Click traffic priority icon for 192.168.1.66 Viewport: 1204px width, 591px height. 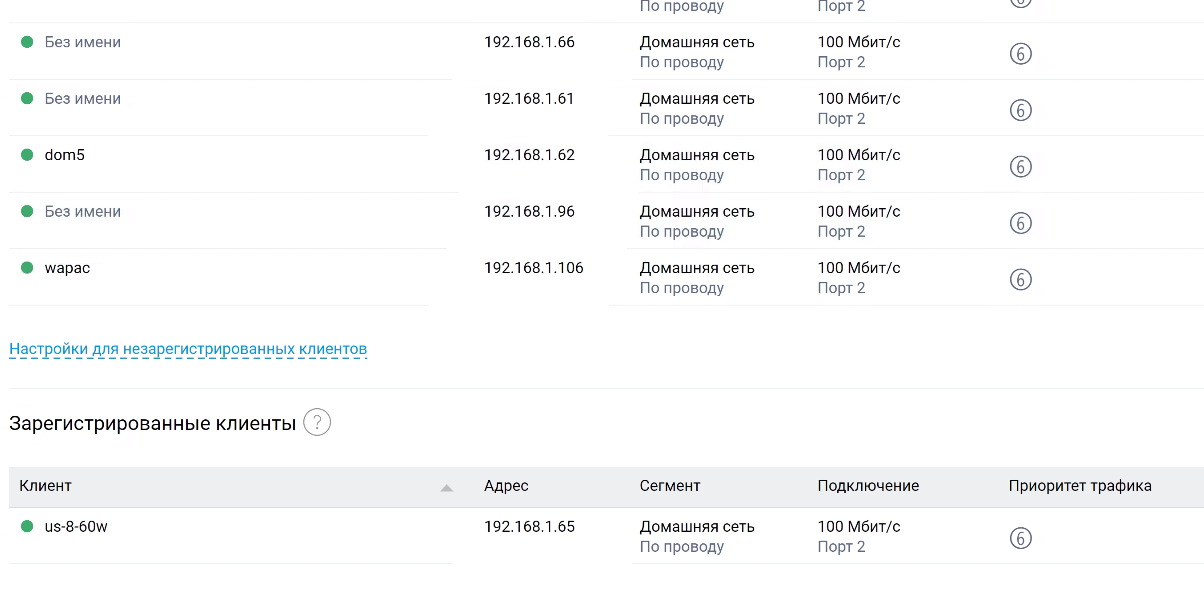click(x=1020, y=54)
